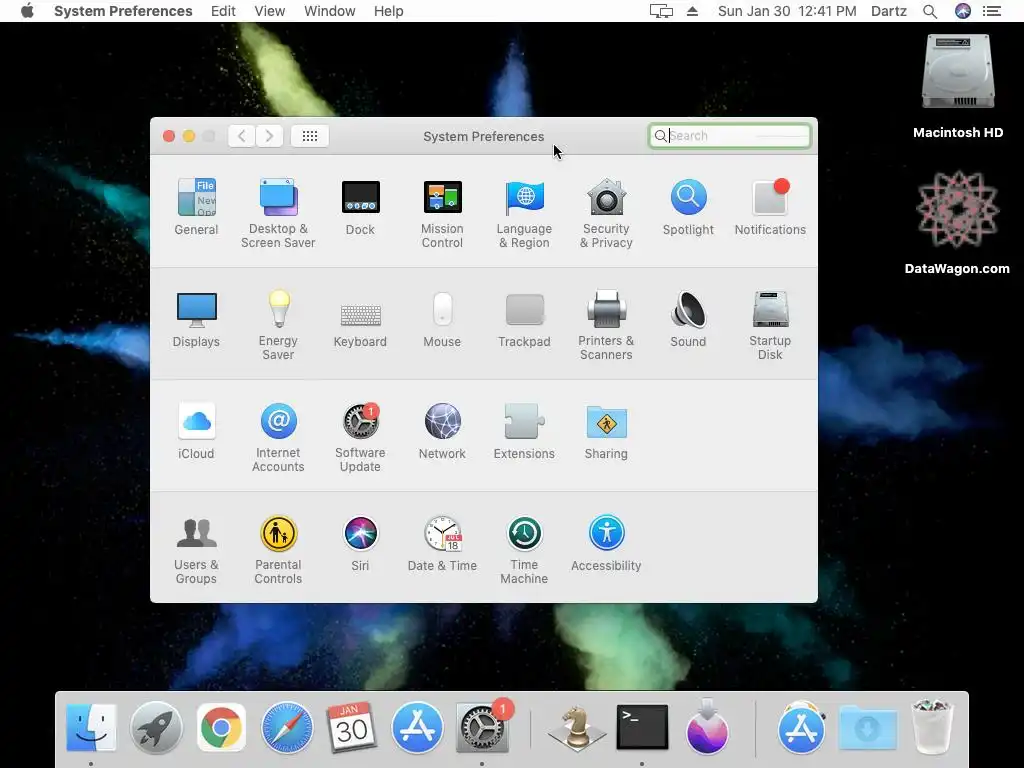Open the Help menu
The image size is (1024, 768).
point(389,11)
